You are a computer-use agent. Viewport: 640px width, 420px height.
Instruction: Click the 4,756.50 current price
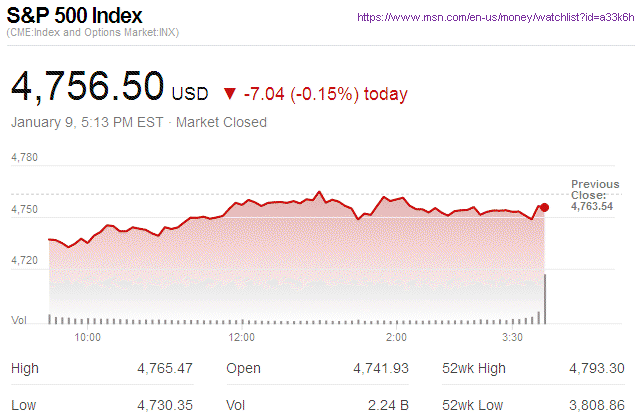point(87,86)
